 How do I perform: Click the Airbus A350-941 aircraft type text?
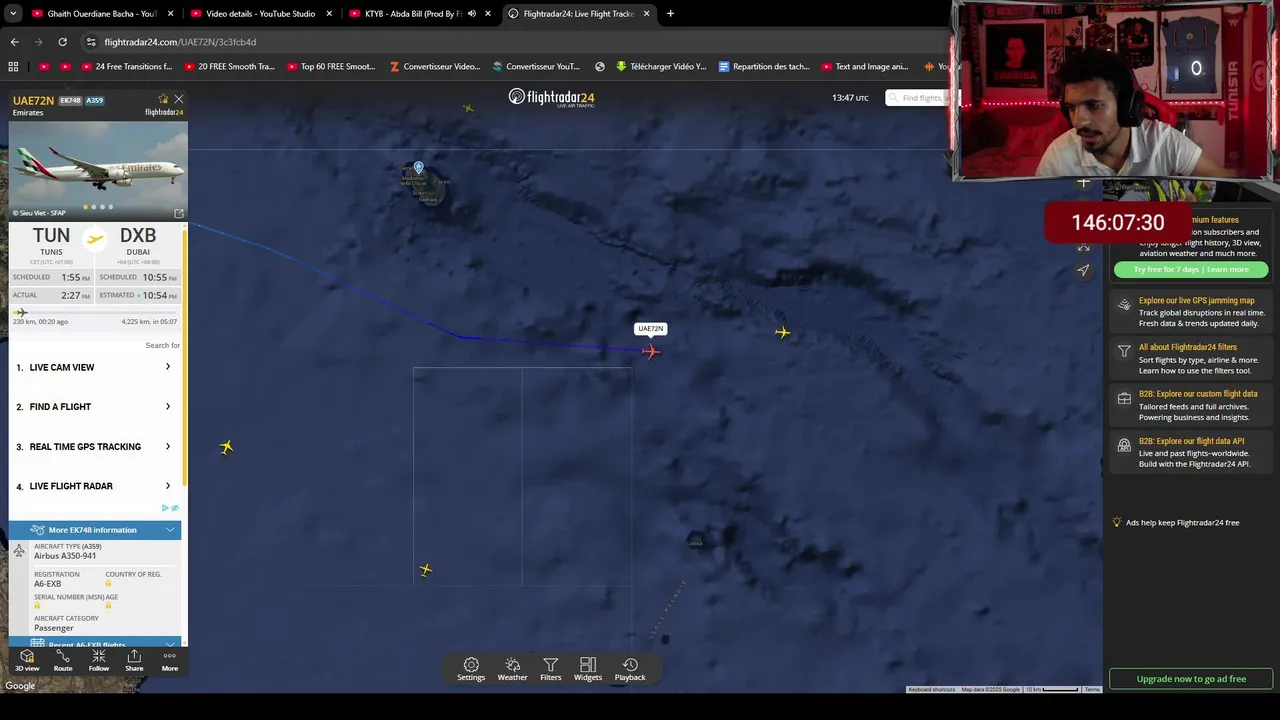pos(65,556)
